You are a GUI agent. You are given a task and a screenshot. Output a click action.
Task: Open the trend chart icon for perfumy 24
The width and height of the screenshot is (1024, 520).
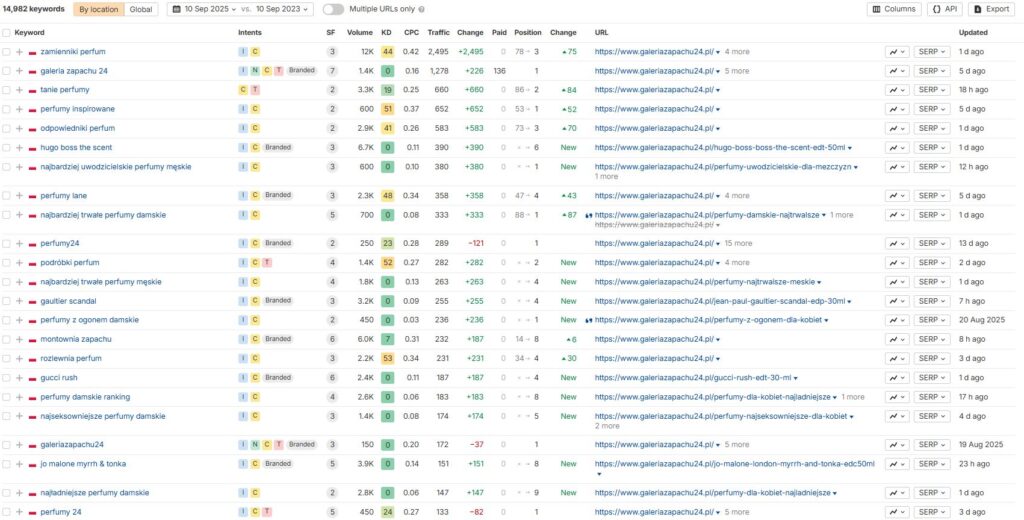(x=897, y=512)
